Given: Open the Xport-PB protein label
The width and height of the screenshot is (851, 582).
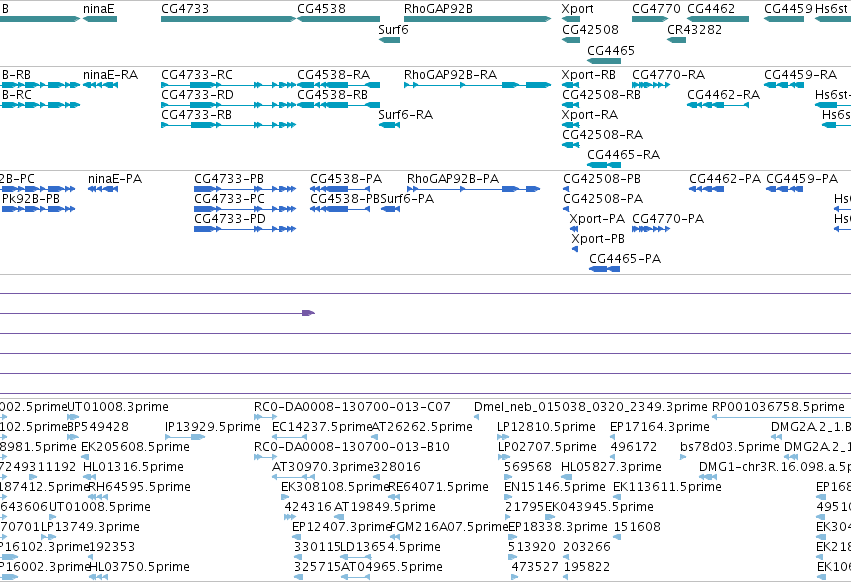Looking at the screenshot, I should pyautogui.click(x=598, y=239).
